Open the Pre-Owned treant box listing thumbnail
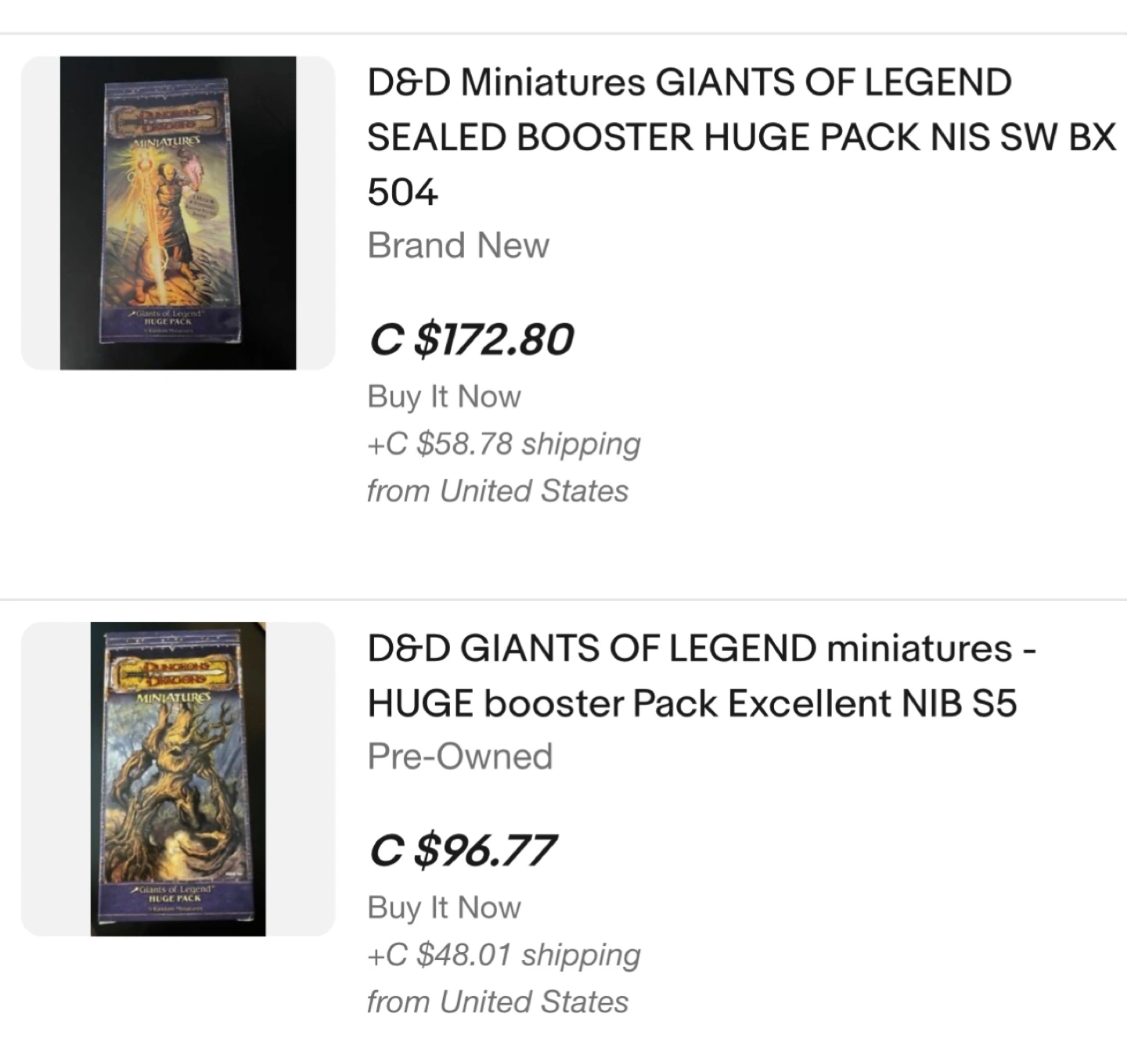The height and width of the screenshot is (1064, 1127). pyautogui.click(x=178, y=778)
